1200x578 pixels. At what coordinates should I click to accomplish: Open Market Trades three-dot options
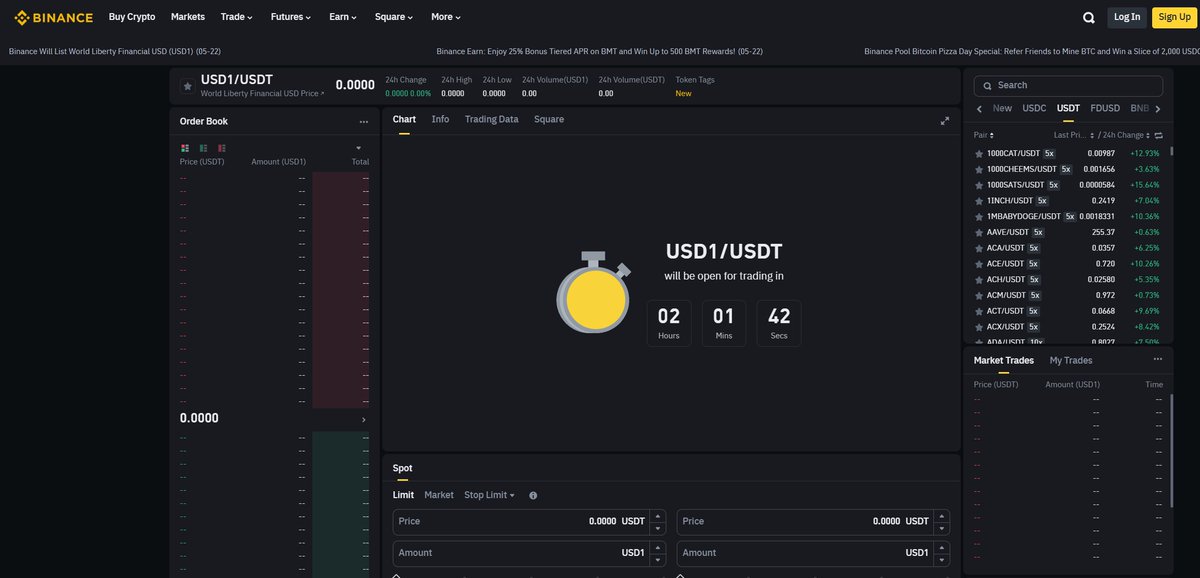1158,359
